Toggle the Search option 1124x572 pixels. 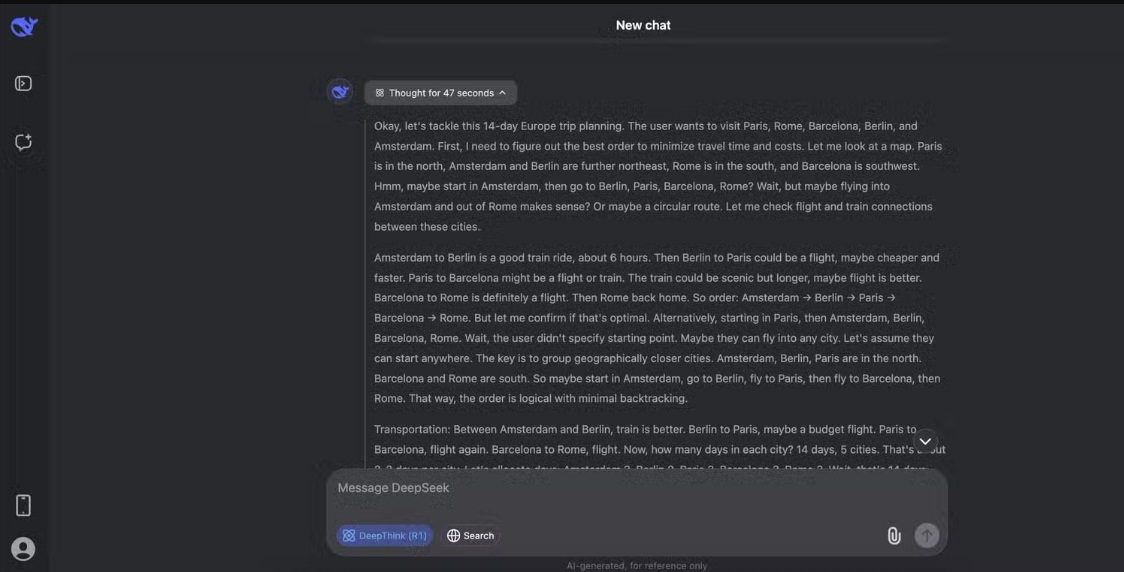[x=471, y=536]
